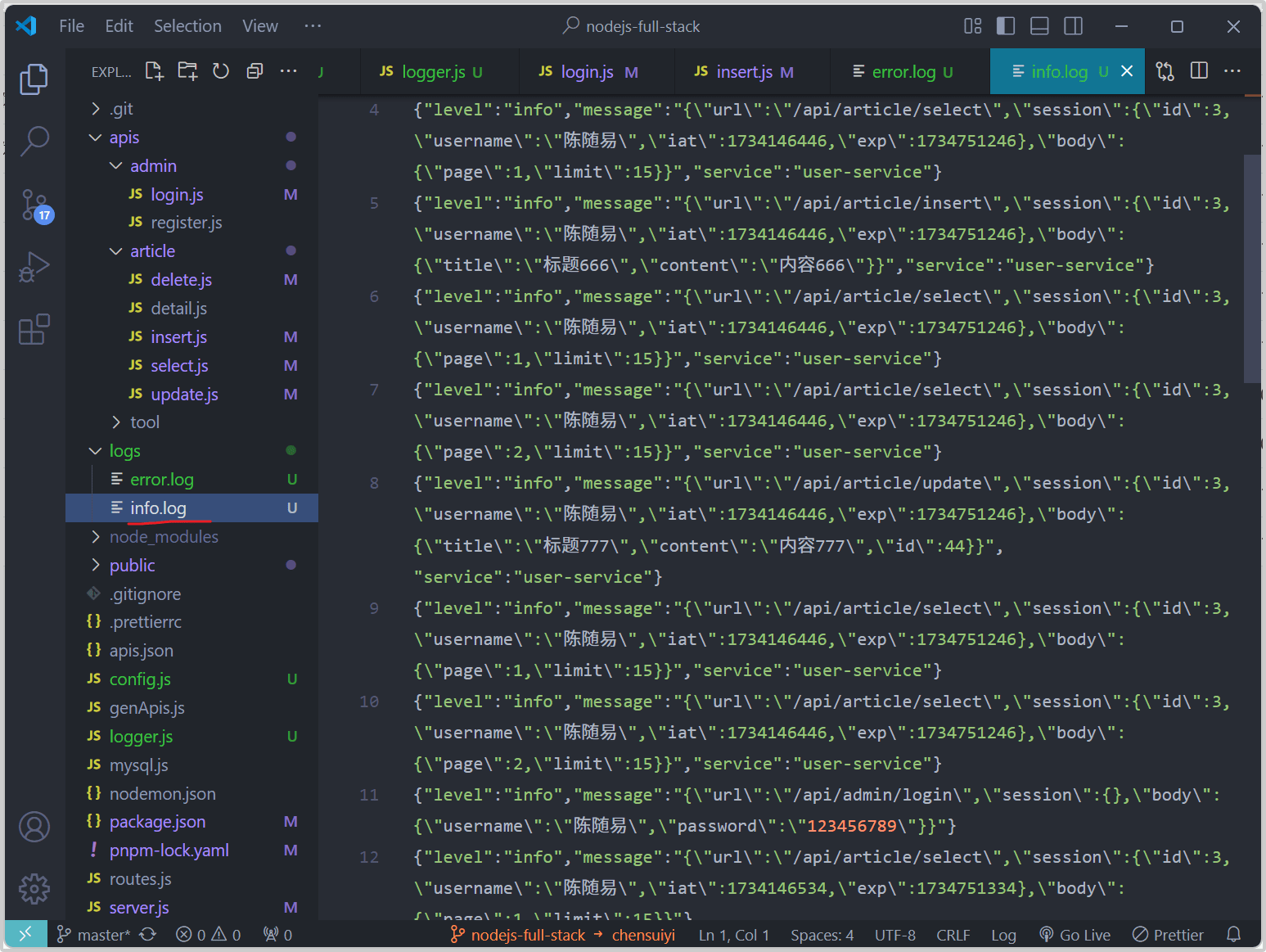Click Ln 1, Col 1 cursor position
The image size is (1266, 952).
point(733,934)
